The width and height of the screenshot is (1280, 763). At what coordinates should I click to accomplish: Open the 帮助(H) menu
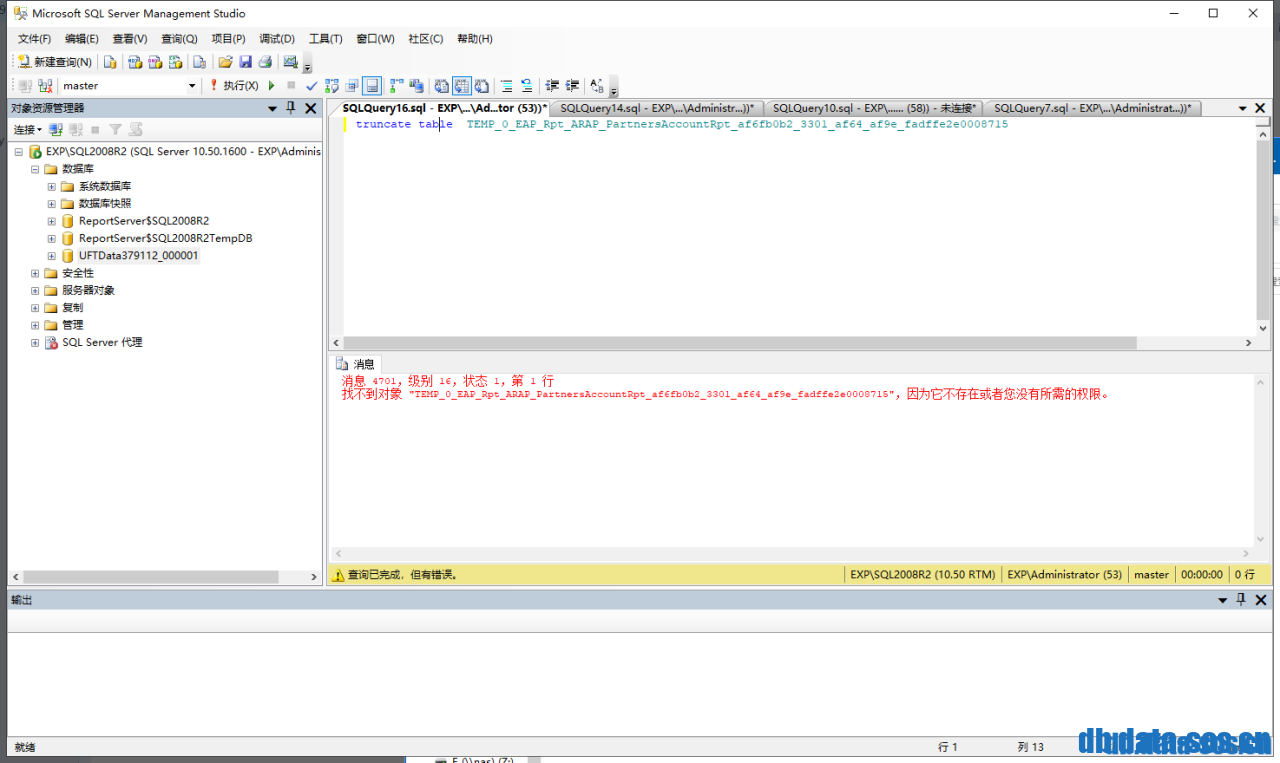[474, 39]
